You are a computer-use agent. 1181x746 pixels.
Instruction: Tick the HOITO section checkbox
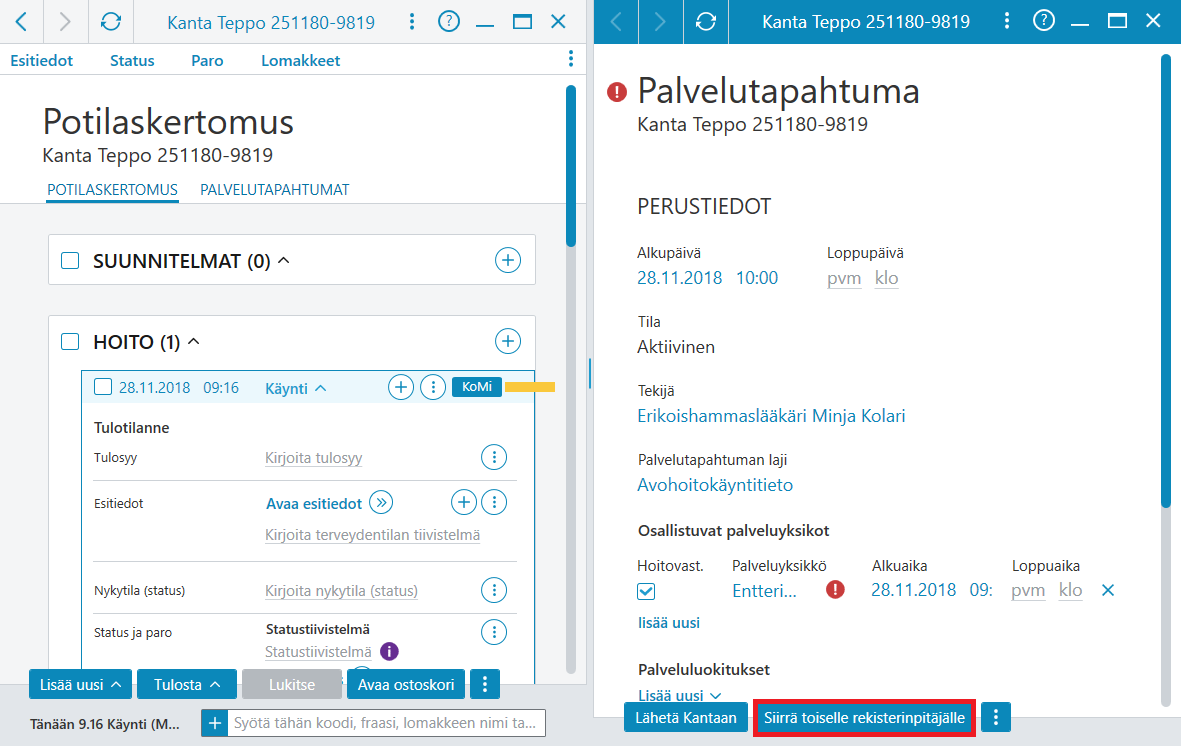point(70,342)
